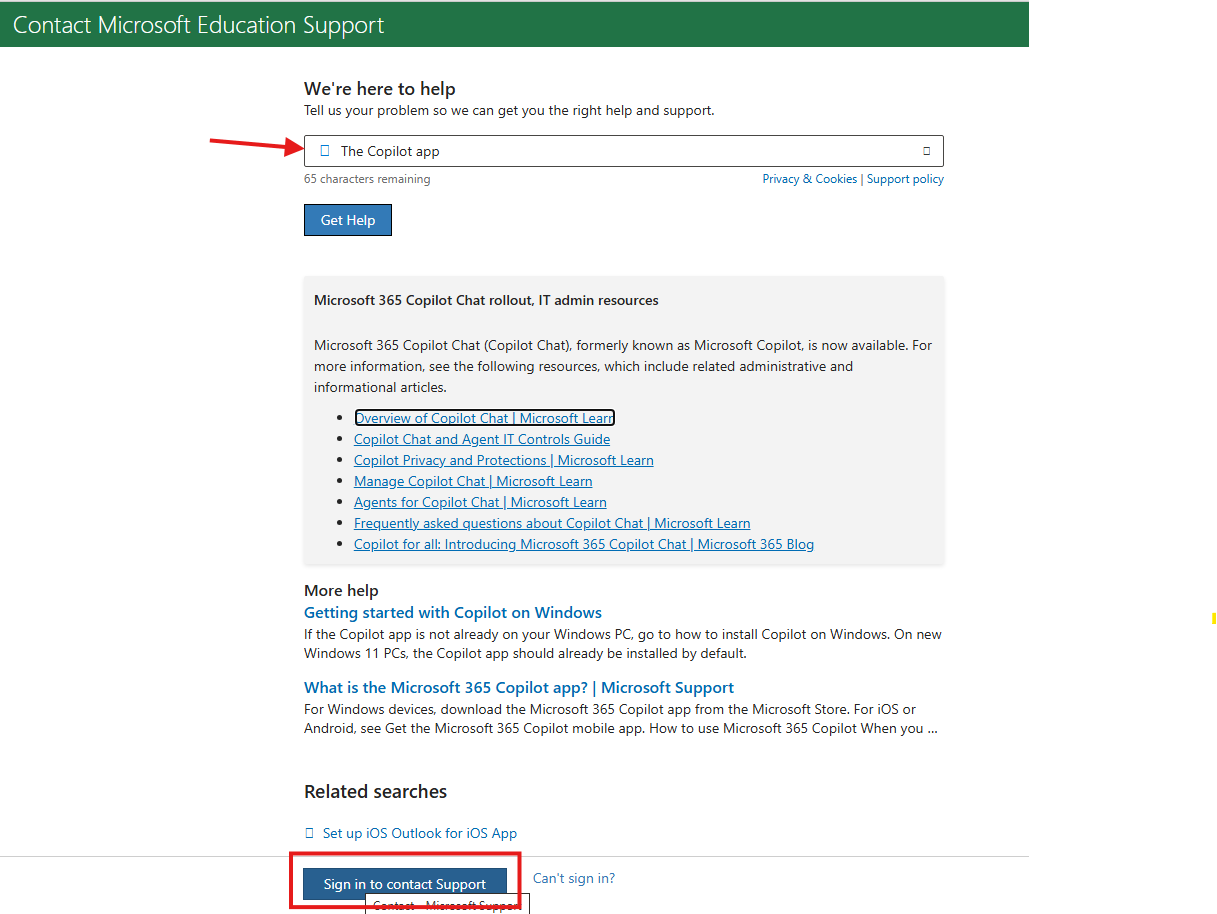Screen dimensions: 1217x914
Task: Open Copilot Privacy and Protections link
Action: pyautogui.click(x=504, y=460)
